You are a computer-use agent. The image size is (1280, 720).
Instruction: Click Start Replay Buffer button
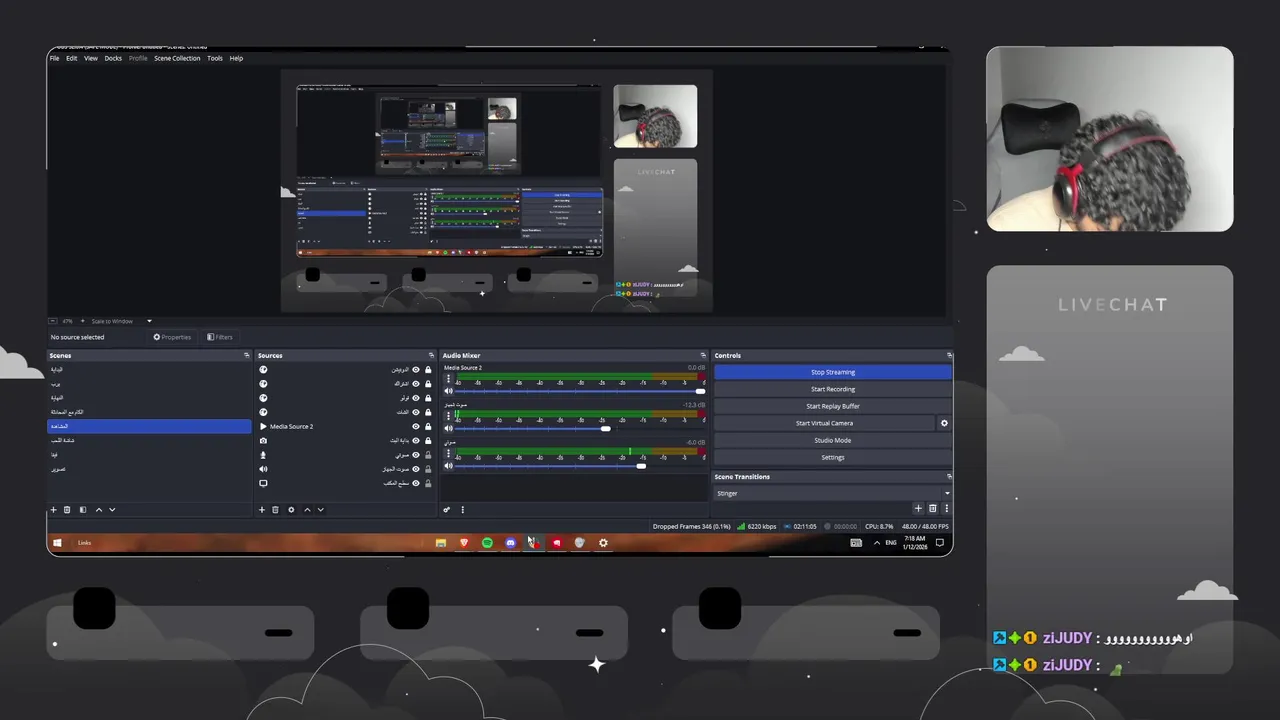tap(832, 406)
